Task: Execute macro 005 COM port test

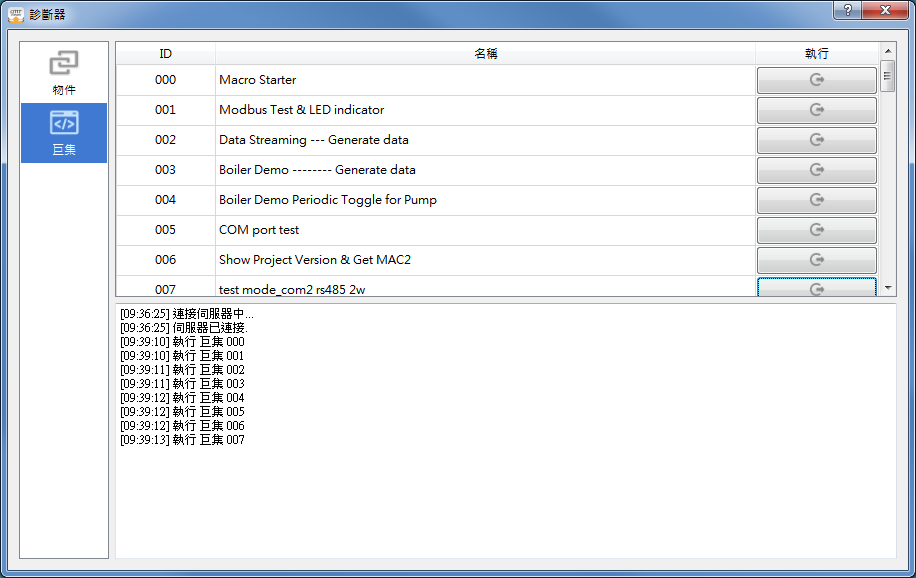Action: (816, 231)
